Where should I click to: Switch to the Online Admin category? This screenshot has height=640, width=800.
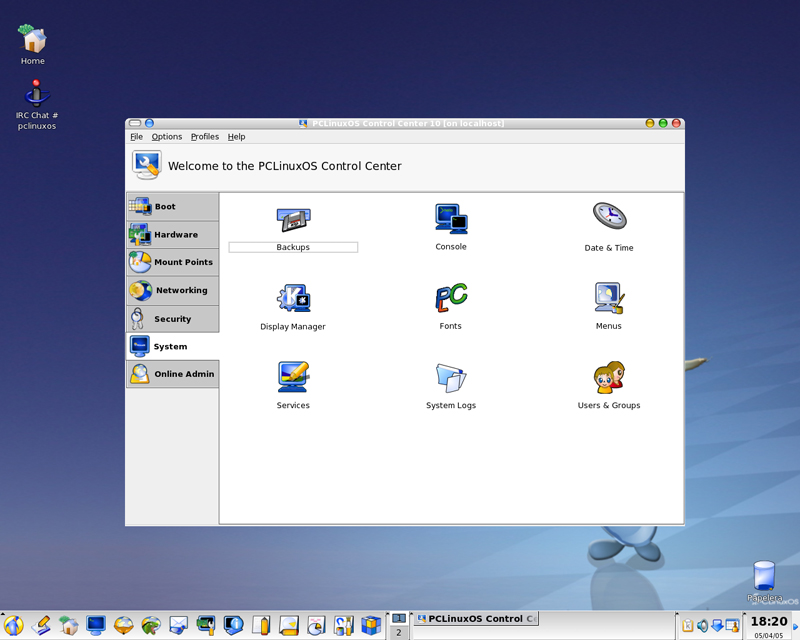173,374
